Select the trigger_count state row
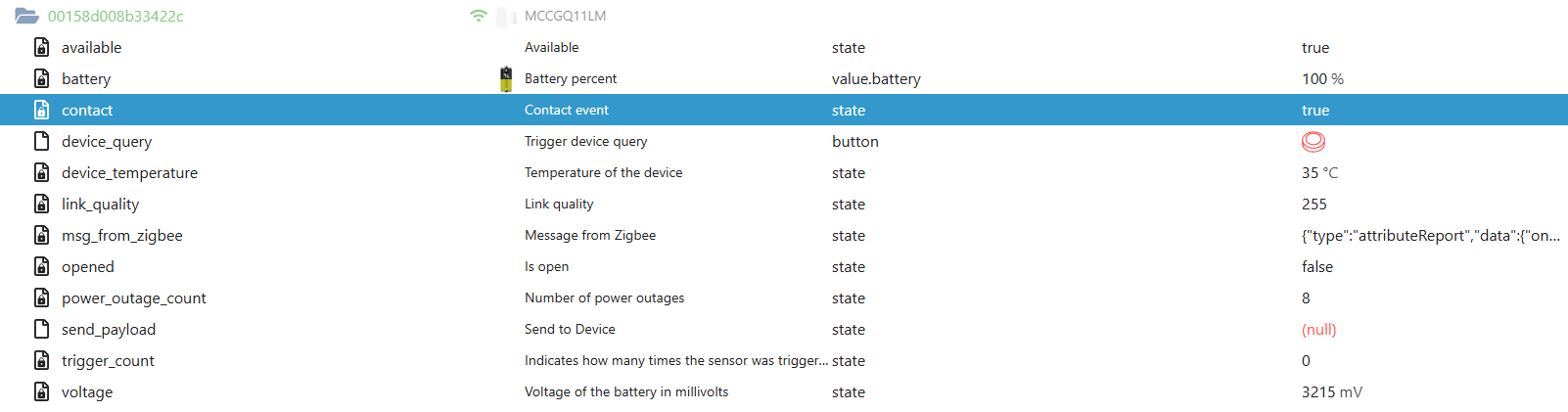1568x412 pixels. (108, 361)
